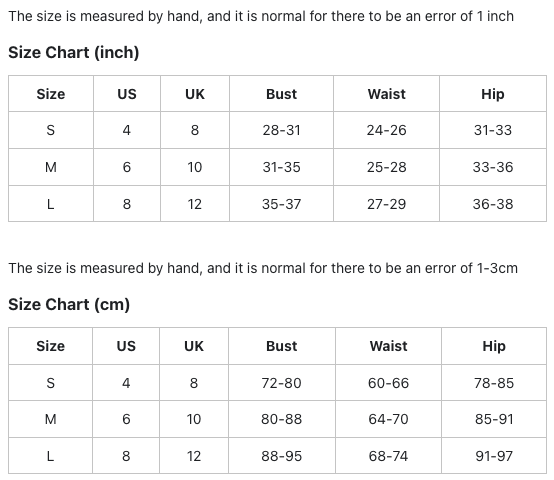
Task: Click the L size cell in cm chart
Action: pyautogui.click(x=51, y=456)
